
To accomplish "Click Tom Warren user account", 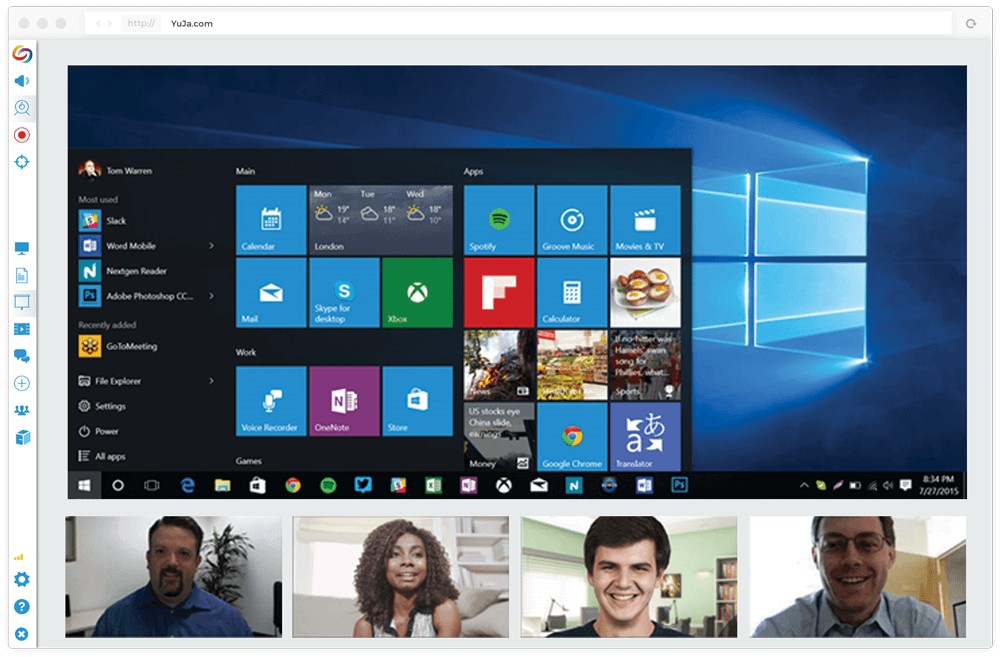I will pos(116,170).
